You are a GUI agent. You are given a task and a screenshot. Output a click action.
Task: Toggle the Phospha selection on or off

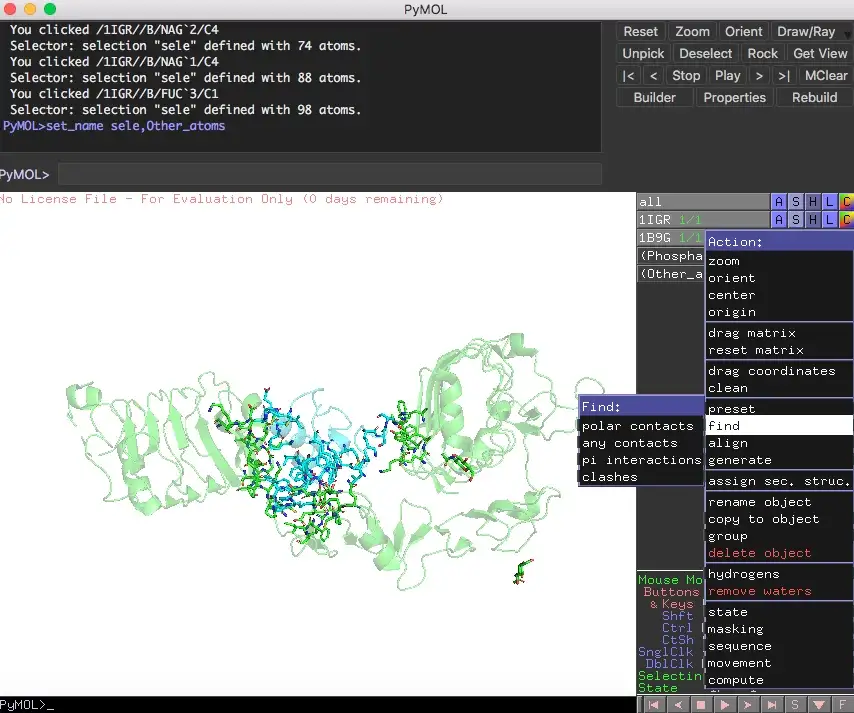coord(671,256)
